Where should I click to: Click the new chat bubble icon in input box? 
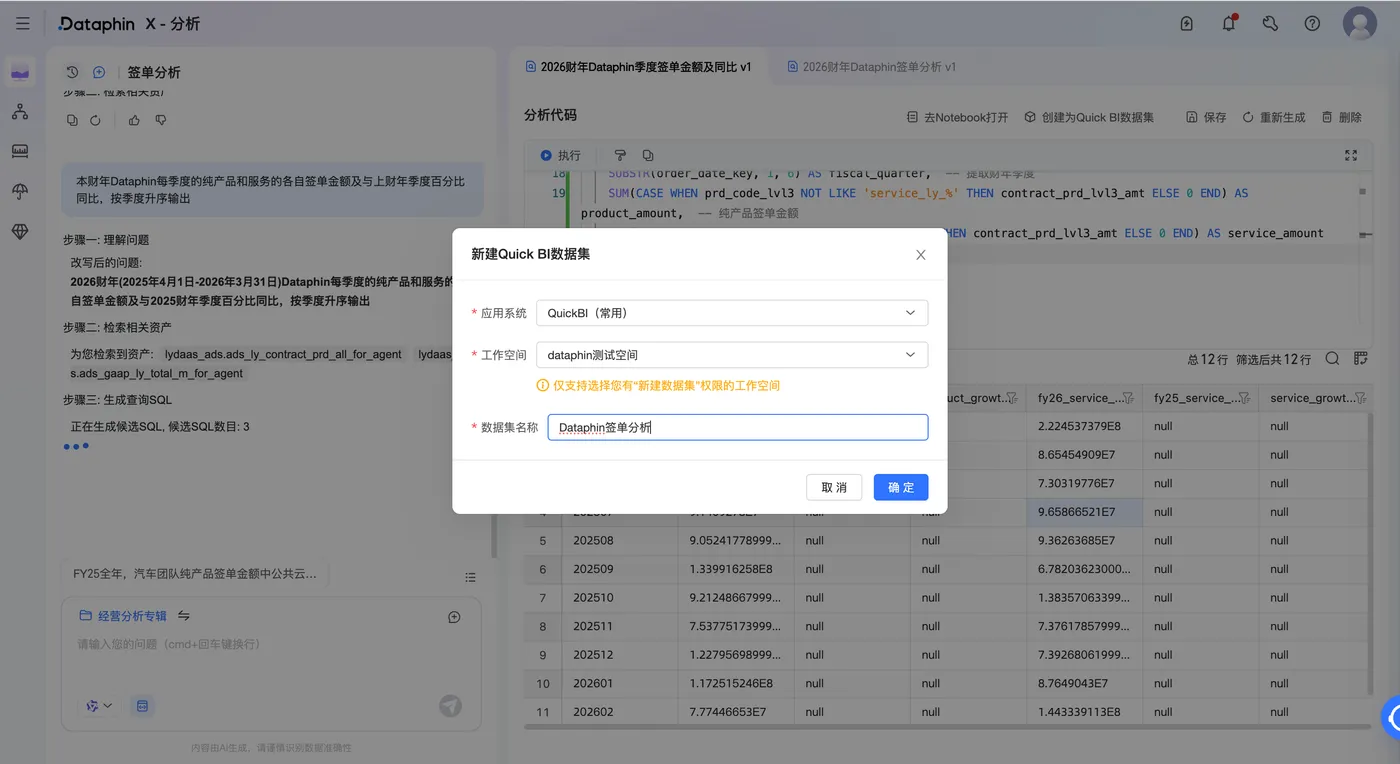[x=454, y=617]
